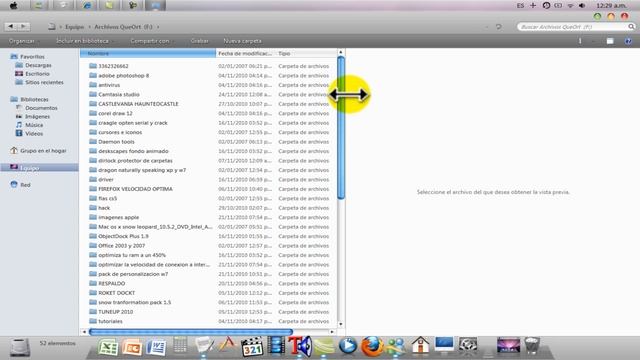Image resolution: width=640 pixels, height=360 pixels.
Task: Open Grupo en el hogar
Action: (x=43, y=151)
